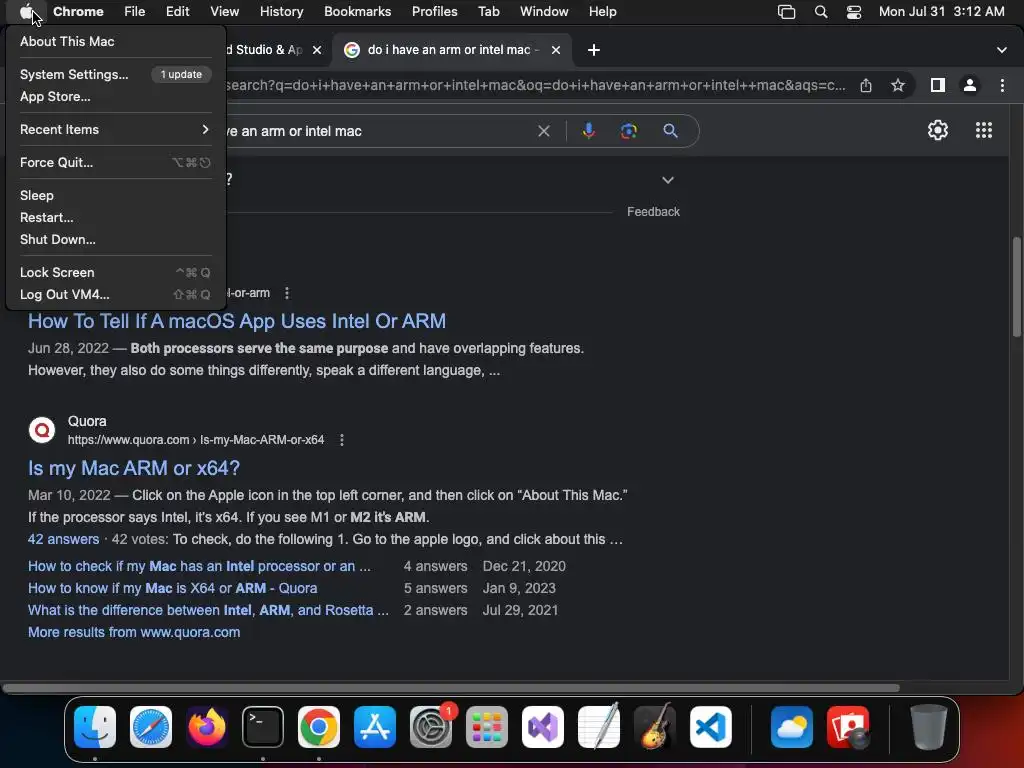Image resolution: width=1024 pixels, height=768 pixels.
Task: Open the Bookmarks menu
Action: click(357, 11)
